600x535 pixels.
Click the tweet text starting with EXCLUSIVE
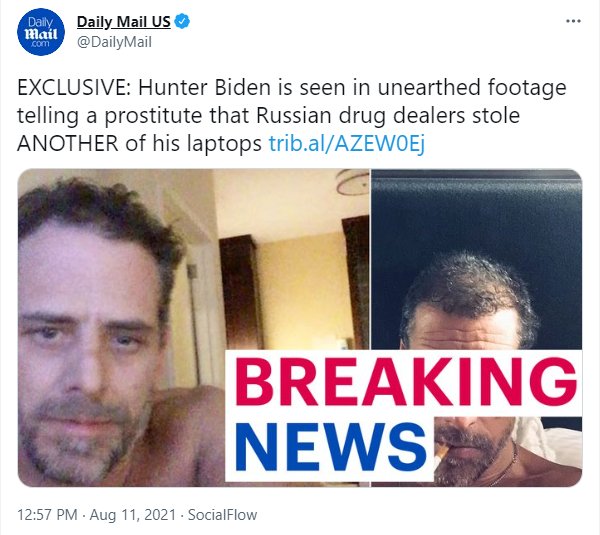(x=292, y=115)
